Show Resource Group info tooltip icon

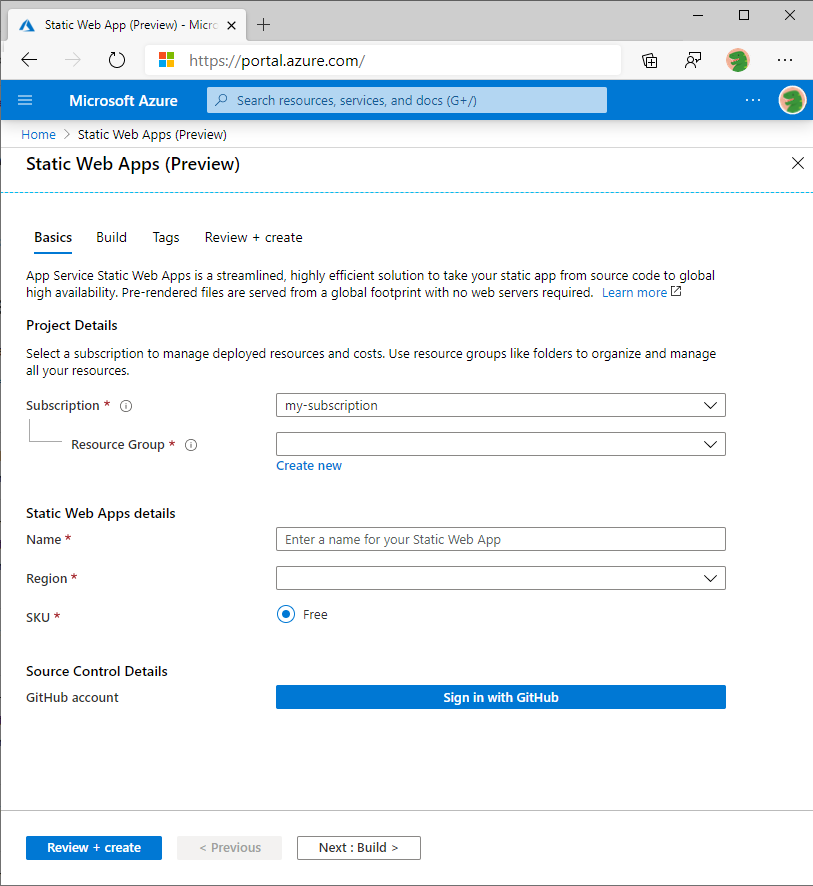click(x=192, y=445)
